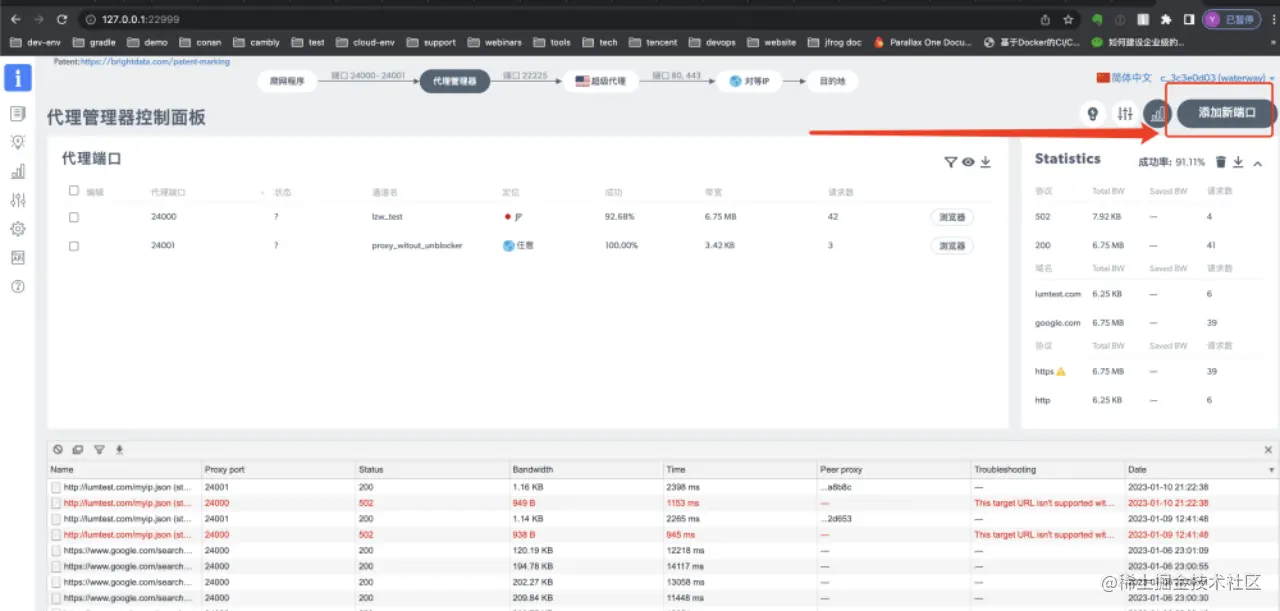
Task: Open the browser extensions puzzle icon
Action: (x=1166, y=19)
